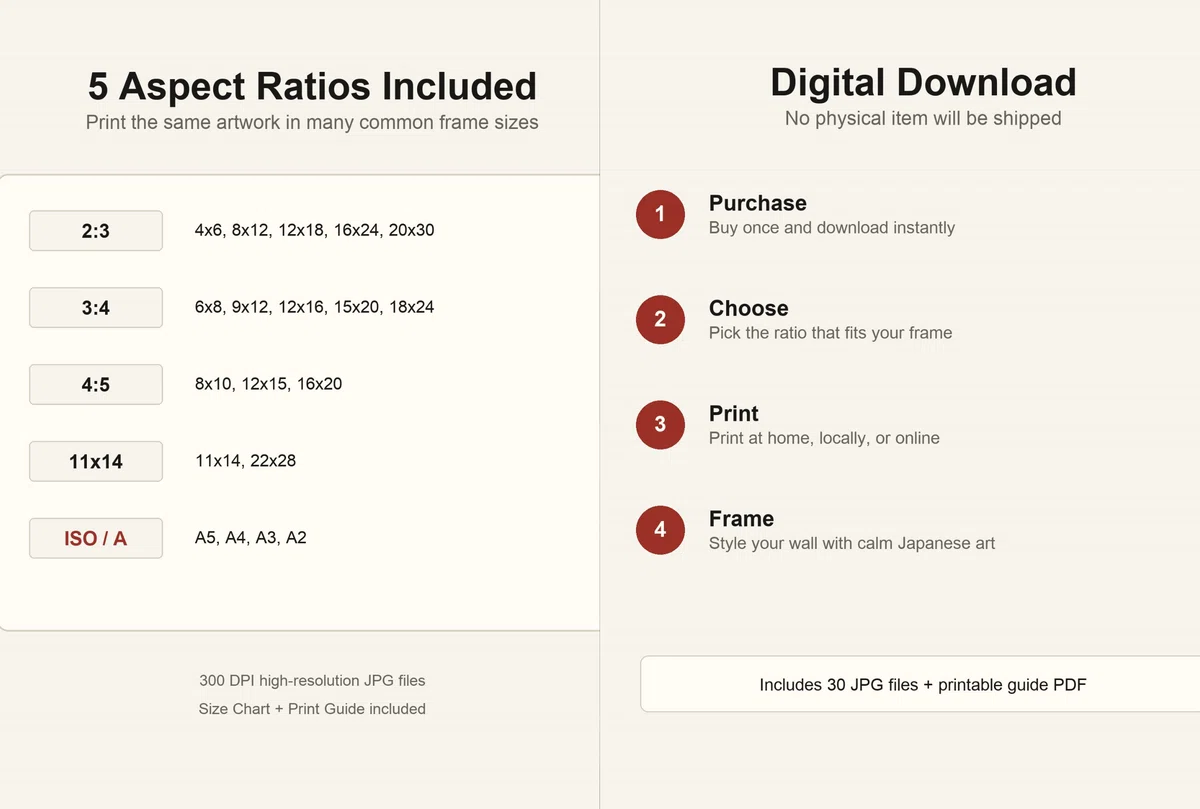
Task: Click the Choose step heading
Action: (749, 308)
